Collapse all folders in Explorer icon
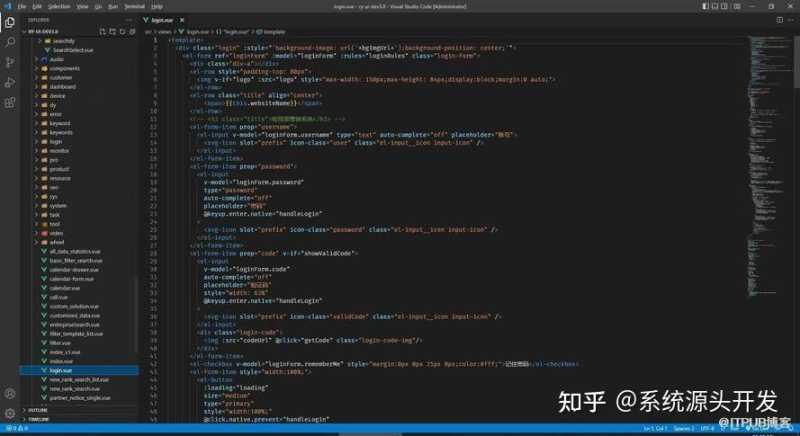800x436 pixels. [x=132, y=32]
